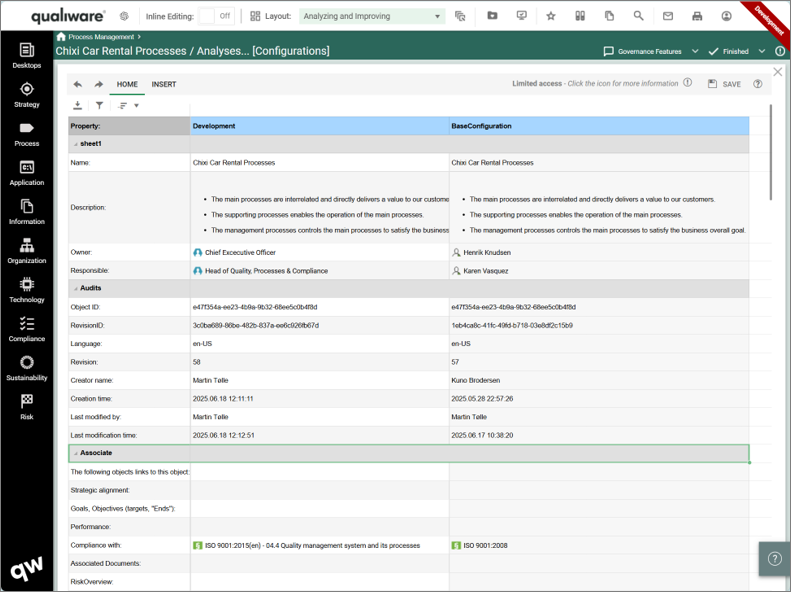Select the BaseConfiguration column header
791x592 pixels.
pyautogui.click(x=599, y=126)
